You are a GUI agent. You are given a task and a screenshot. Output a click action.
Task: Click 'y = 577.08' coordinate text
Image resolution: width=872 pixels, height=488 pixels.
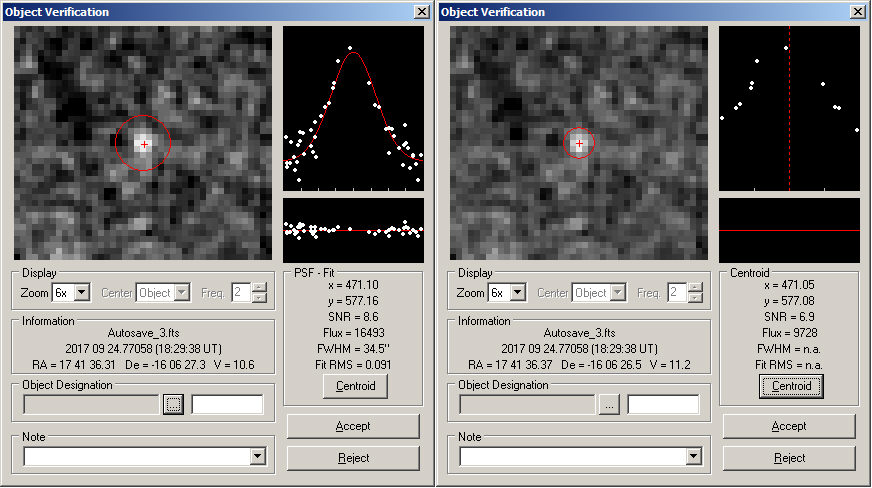tap(789, 301)
